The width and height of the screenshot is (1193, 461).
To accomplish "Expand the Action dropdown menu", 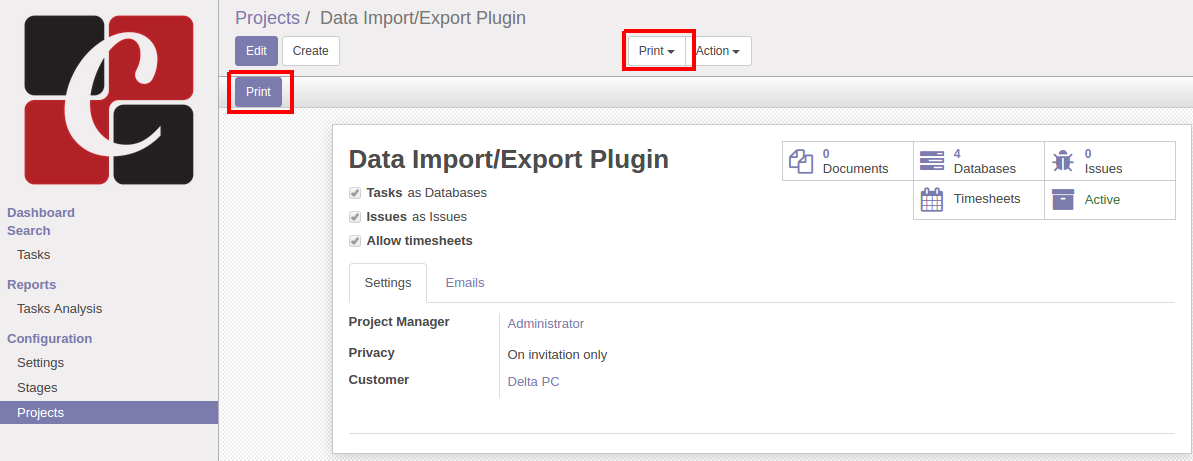I will click(x=718, y=51).
